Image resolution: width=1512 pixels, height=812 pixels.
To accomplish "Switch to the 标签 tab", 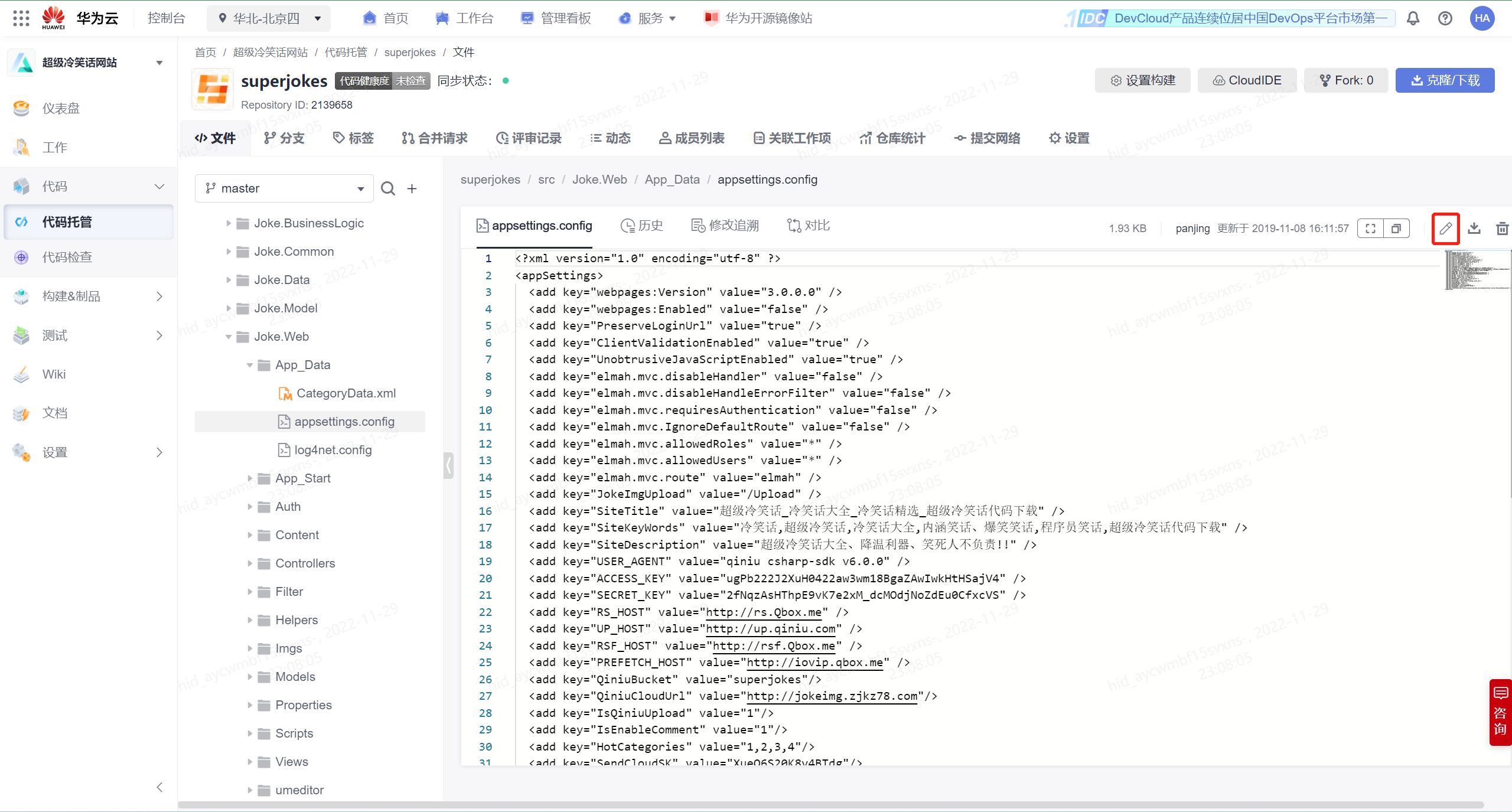I will tap(353, 138).
